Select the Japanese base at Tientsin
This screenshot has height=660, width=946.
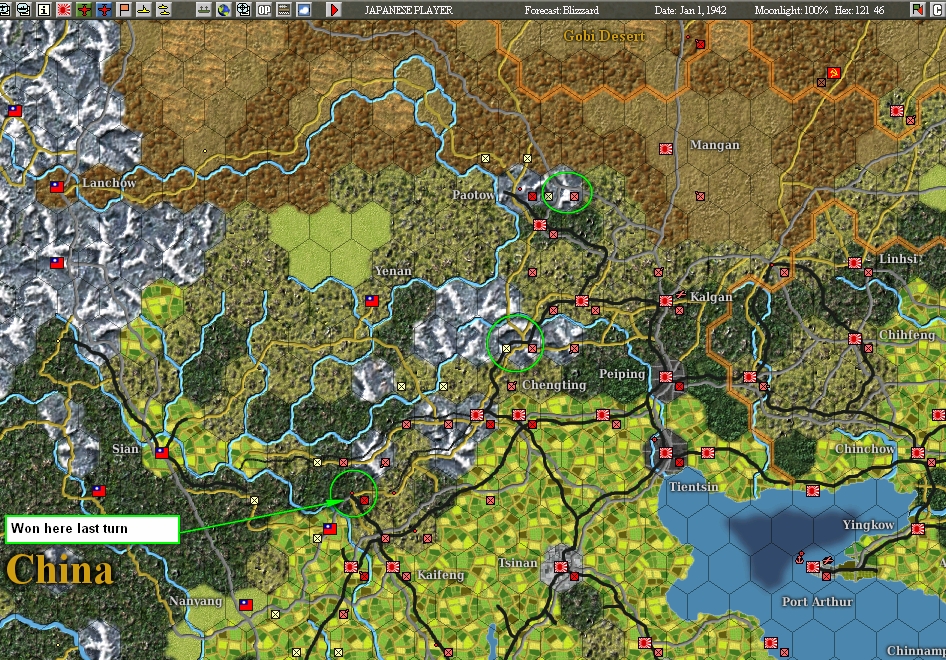point(666,452)
